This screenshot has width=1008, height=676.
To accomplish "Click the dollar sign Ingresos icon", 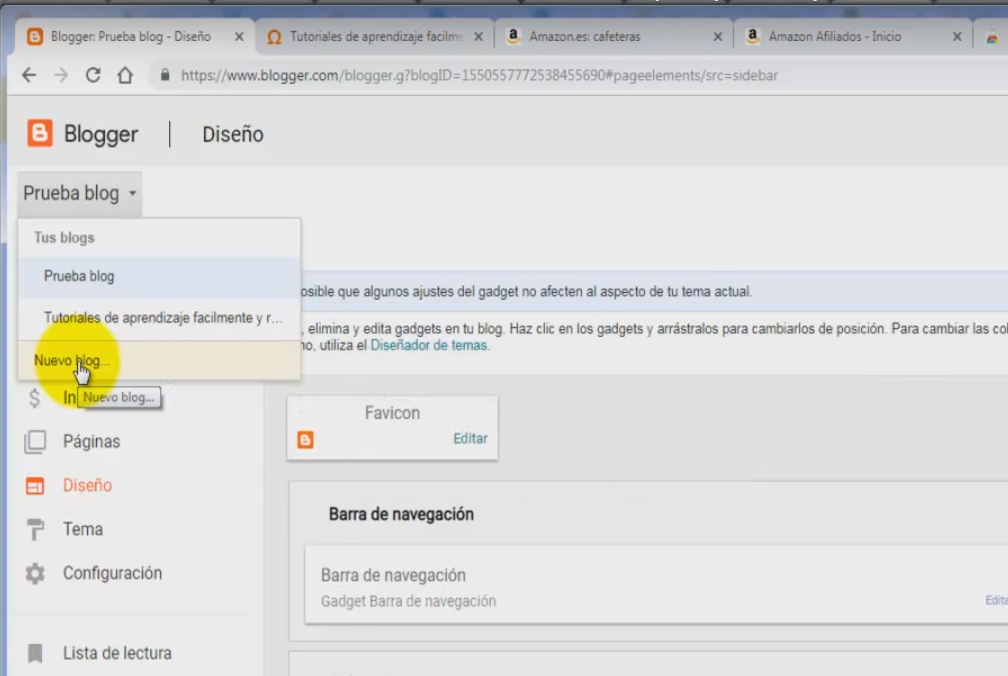I will 35,398.
